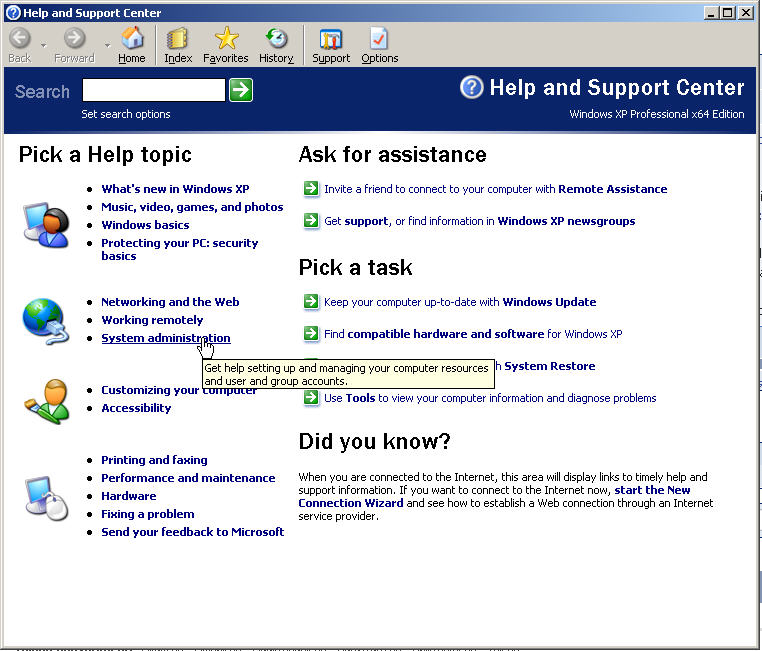Click the user and computer topic icon

tap(46, 225)
